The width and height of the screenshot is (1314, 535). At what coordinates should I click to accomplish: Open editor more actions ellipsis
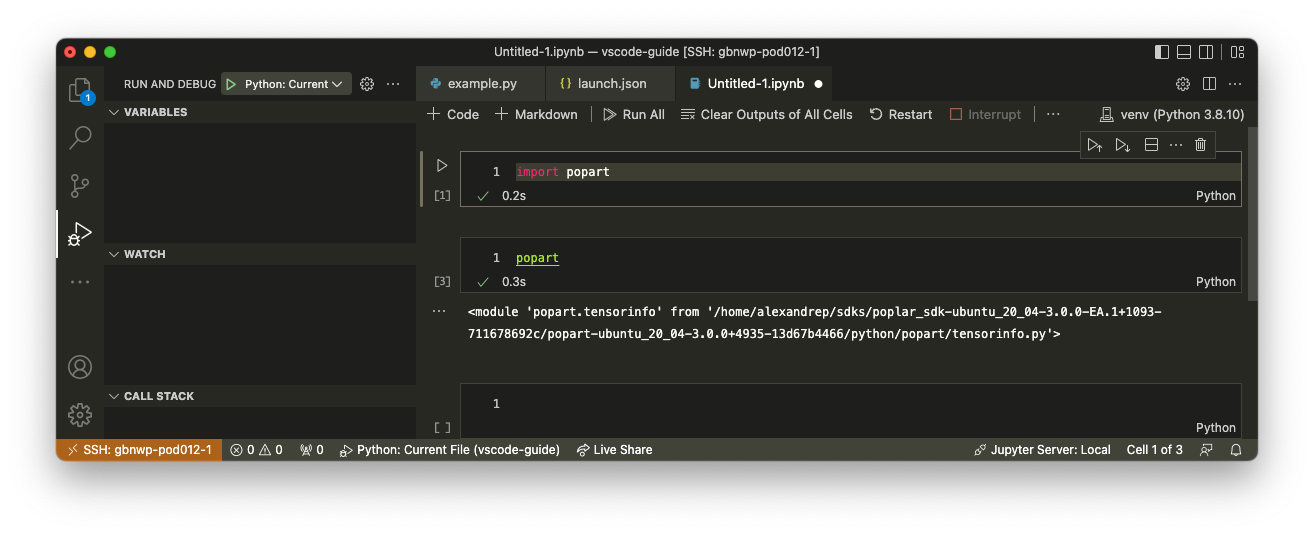(x=1236, y=84)
